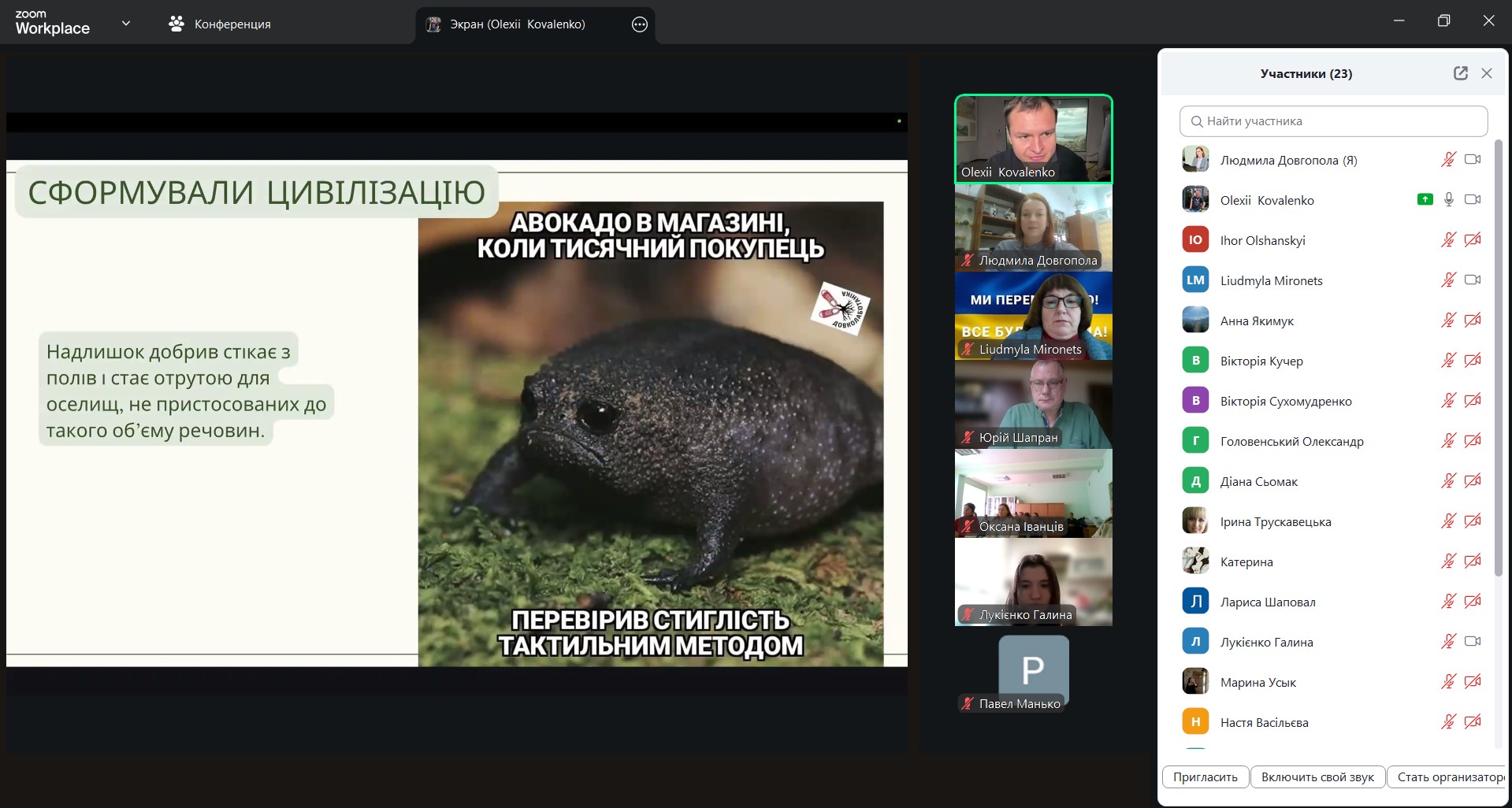Click the muted mic icon for Ihor Olshanskyi

(1448, 240)
